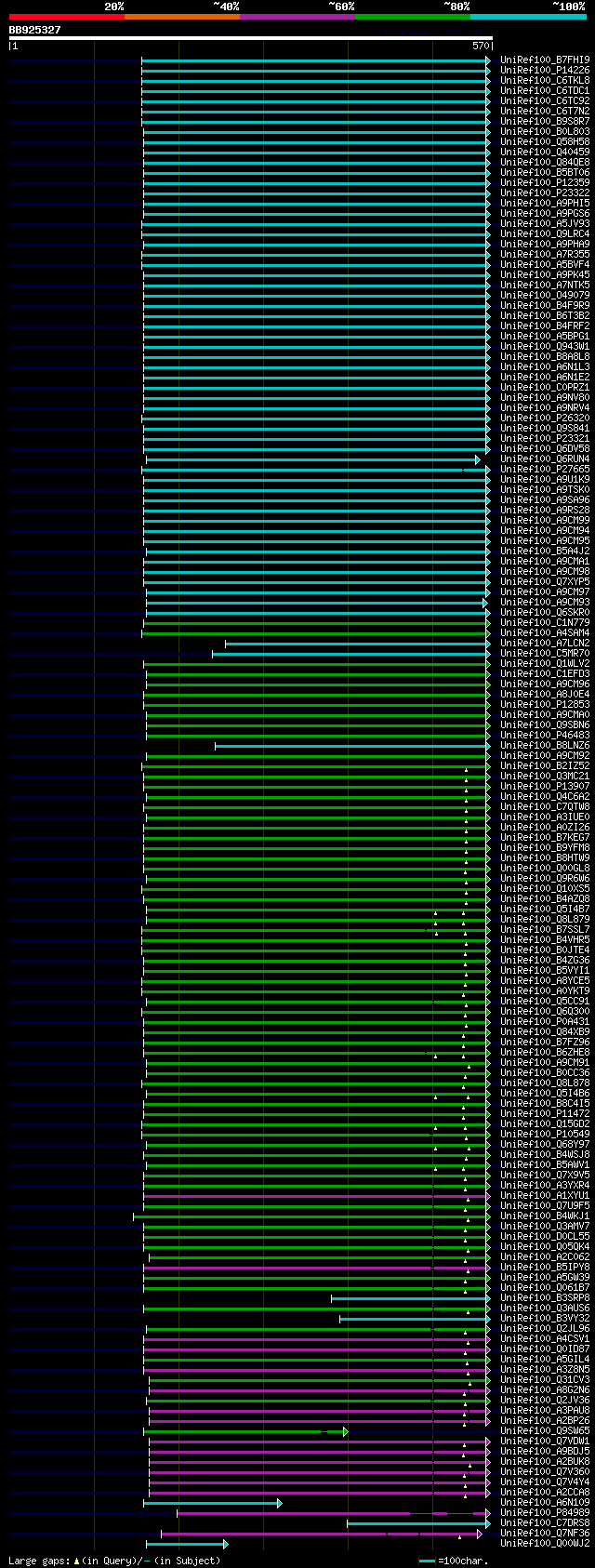595x1568 pixels.
Task: Select hit label UniRef100_P12359
Action: [545, 182]
